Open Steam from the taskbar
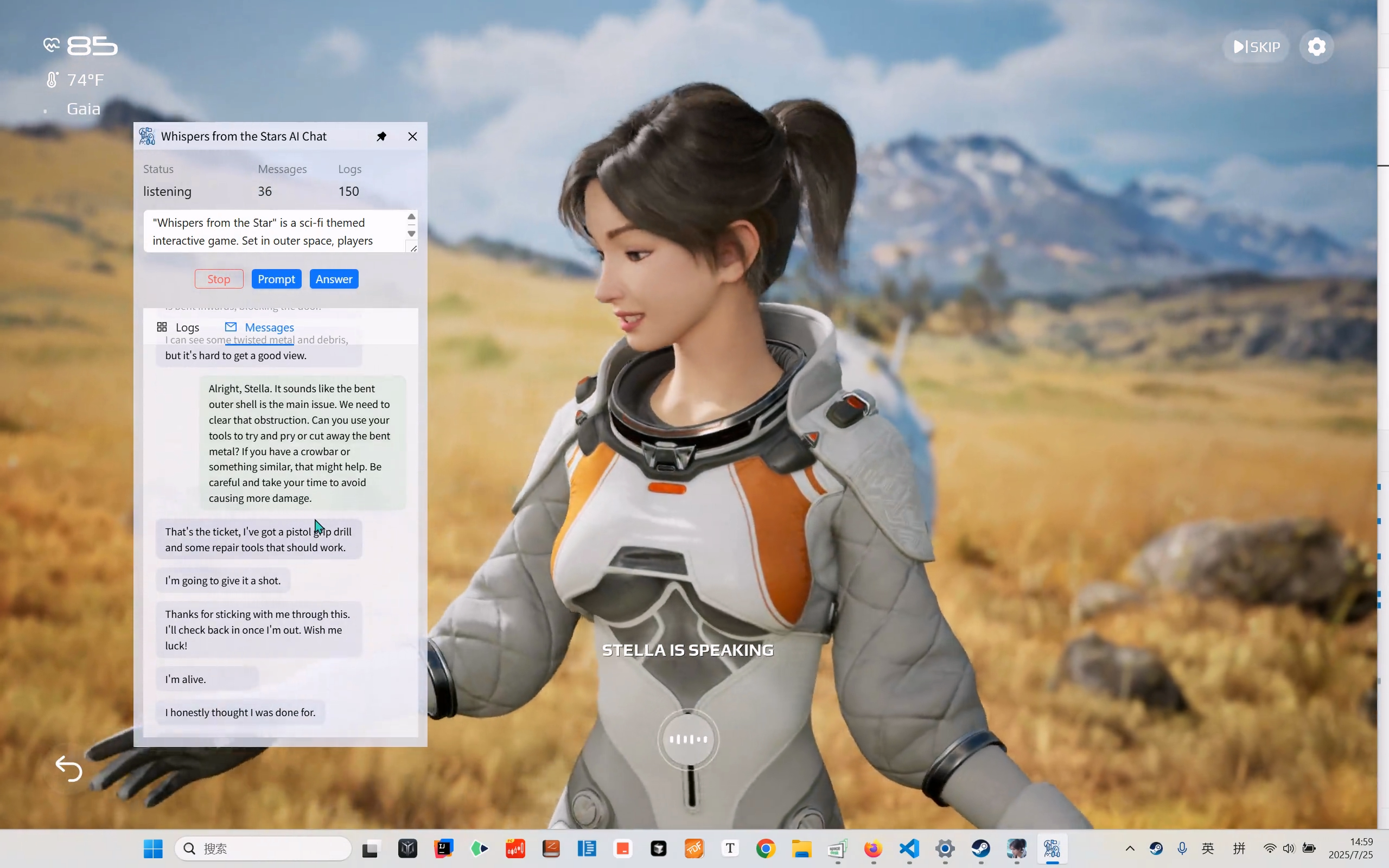The image size is (1389, 868). (x=980, y=848)
